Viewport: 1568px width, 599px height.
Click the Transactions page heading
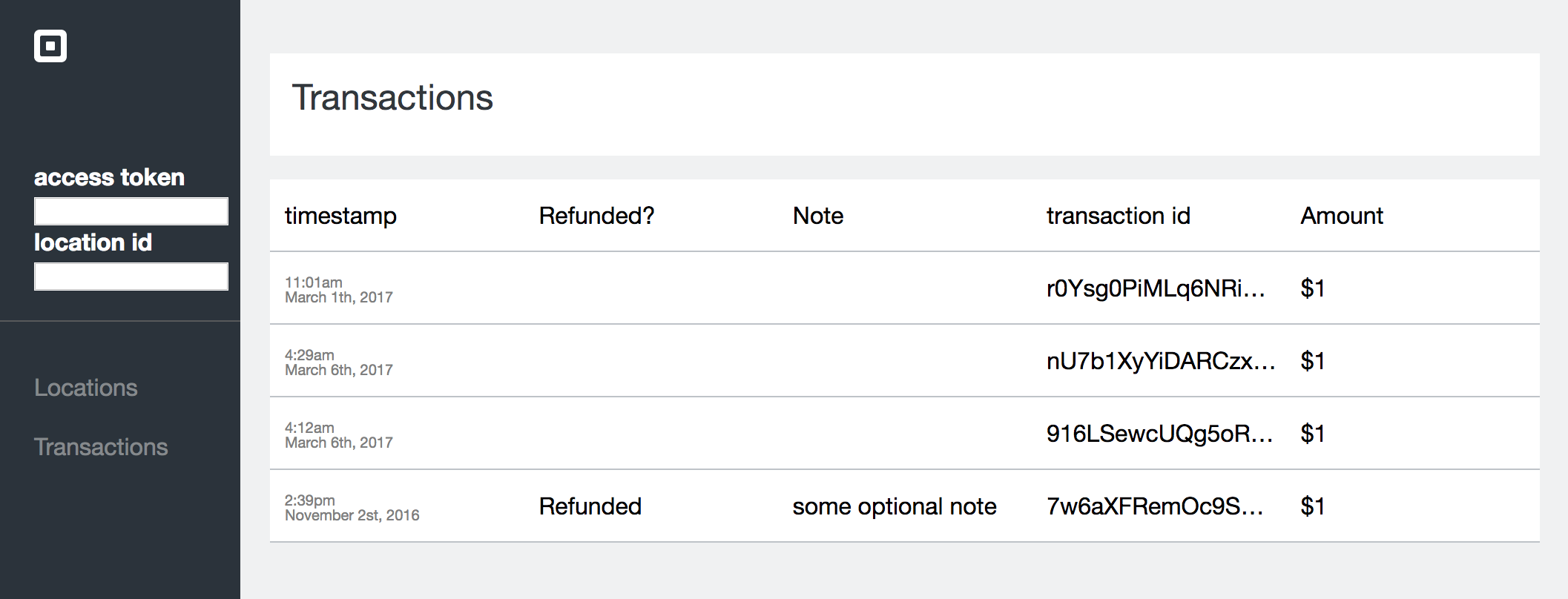(392, 98)
